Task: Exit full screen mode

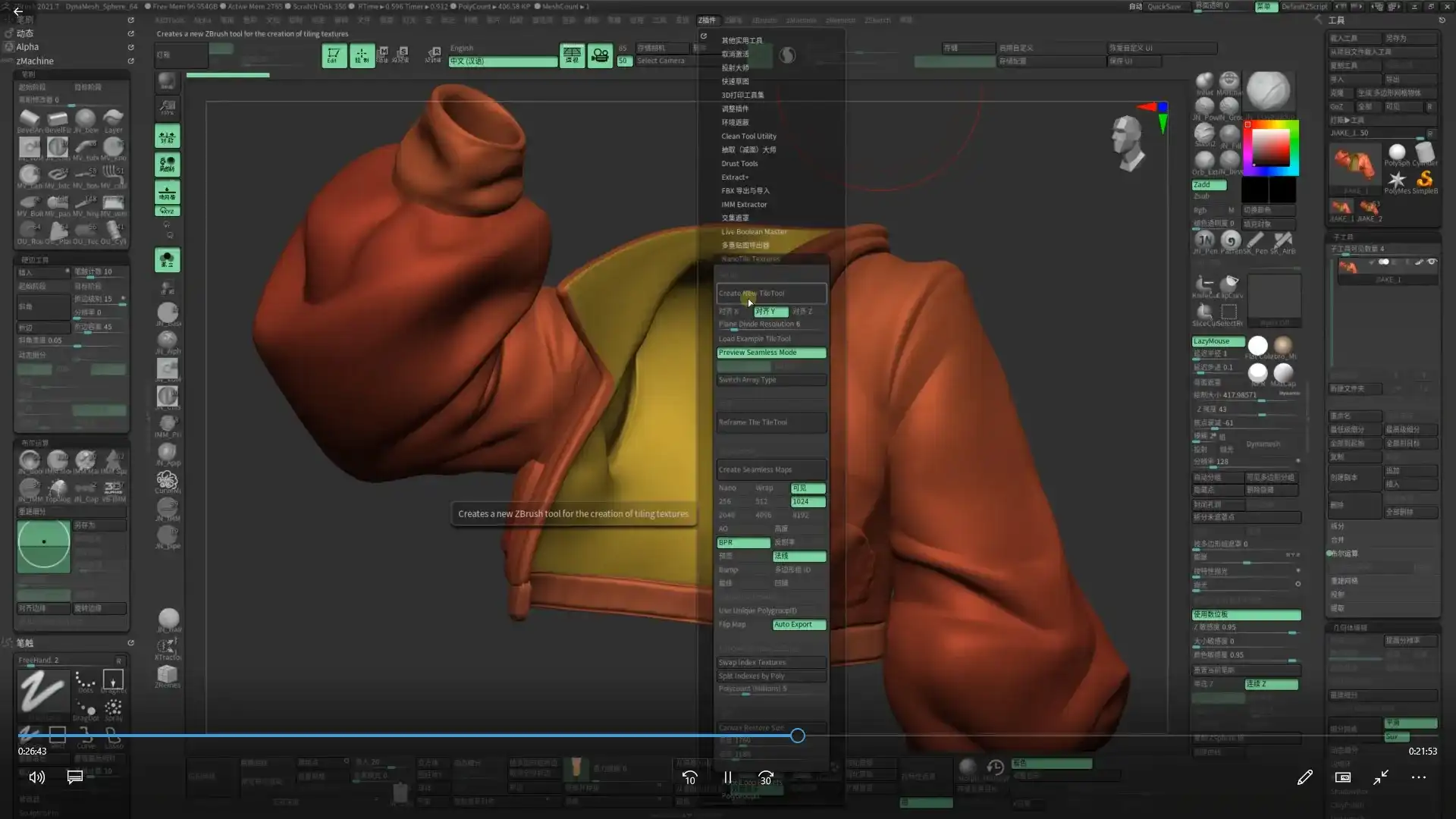Action: click(x=1380, y=777)
